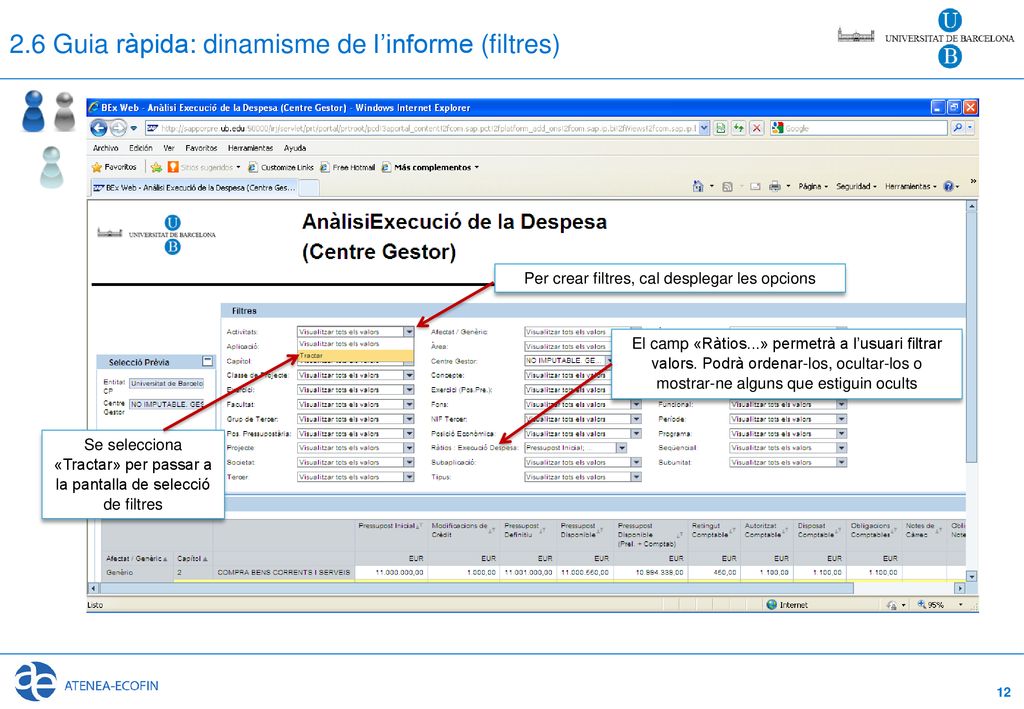Screen dimensions: 1024x709
Task: Open the Activitats filter dropdown arrow
Action: coord(409,332)
